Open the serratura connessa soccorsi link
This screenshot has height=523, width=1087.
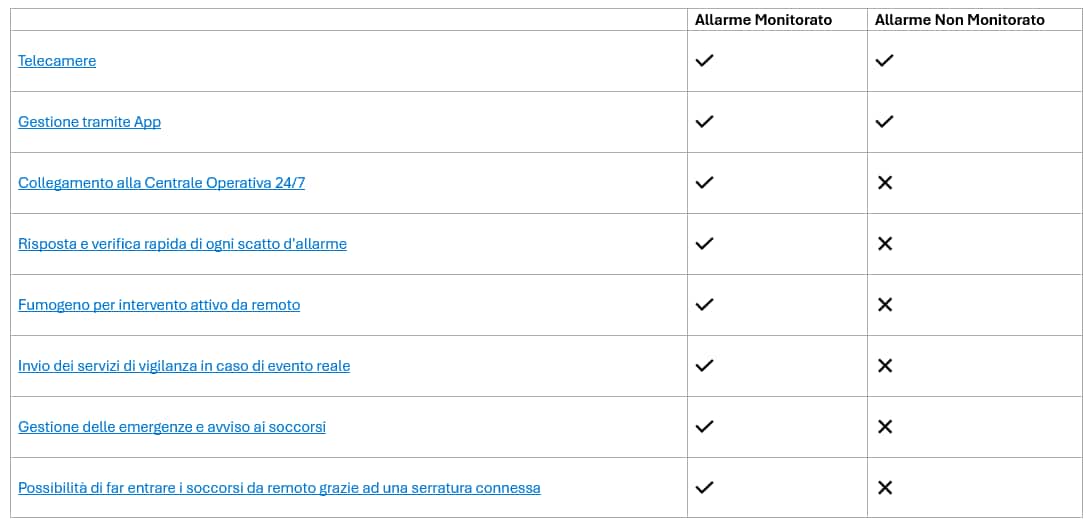[279, 488]
